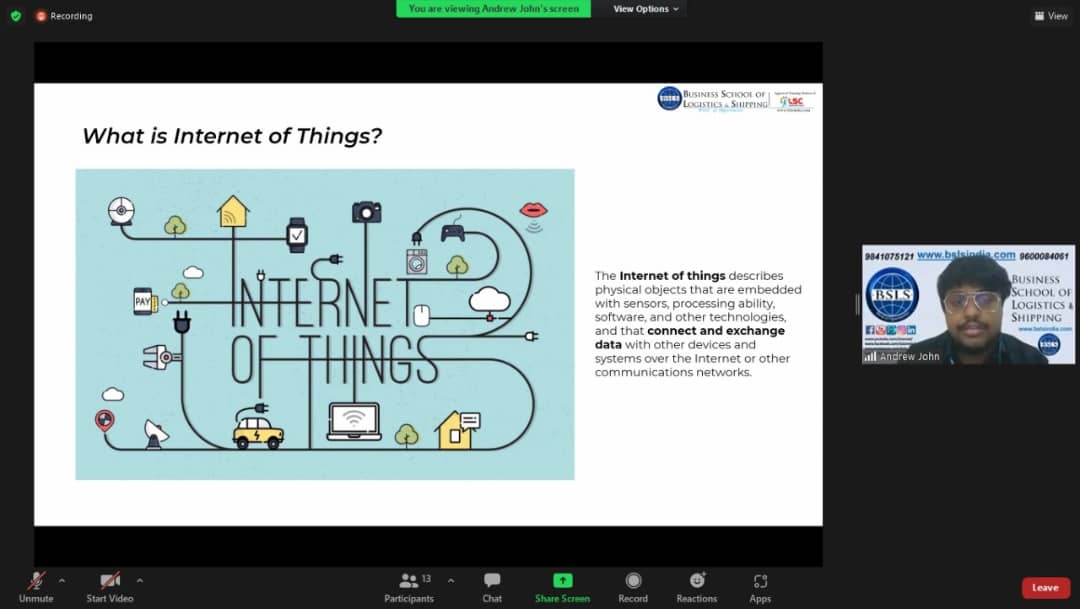The height and width of the screenshot is (609, 1080).
Task: Click the game controller icon in the illustration
Action: [x=453, y=232]
